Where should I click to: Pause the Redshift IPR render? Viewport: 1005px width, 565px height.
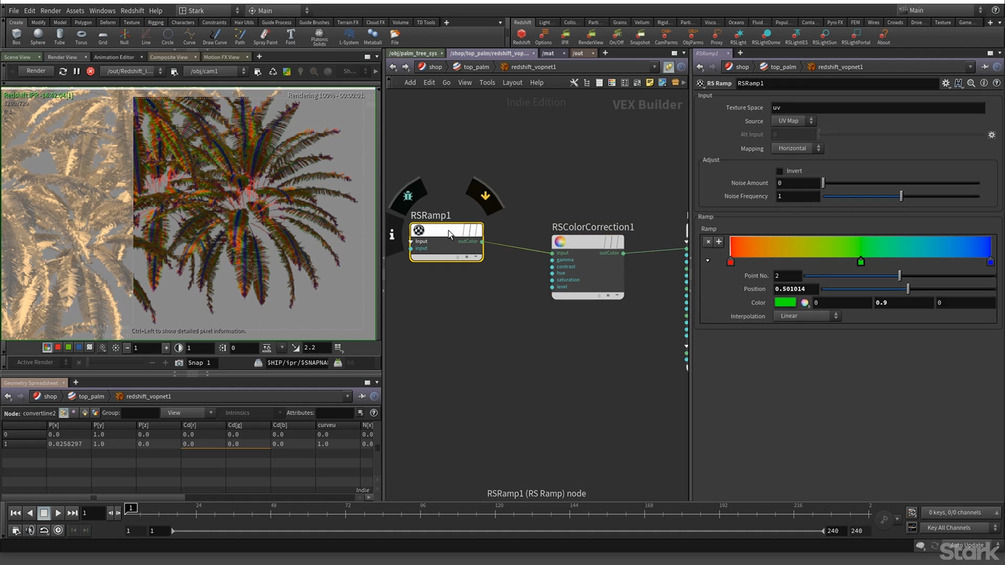pyautogui.click(x=77, y=71)
